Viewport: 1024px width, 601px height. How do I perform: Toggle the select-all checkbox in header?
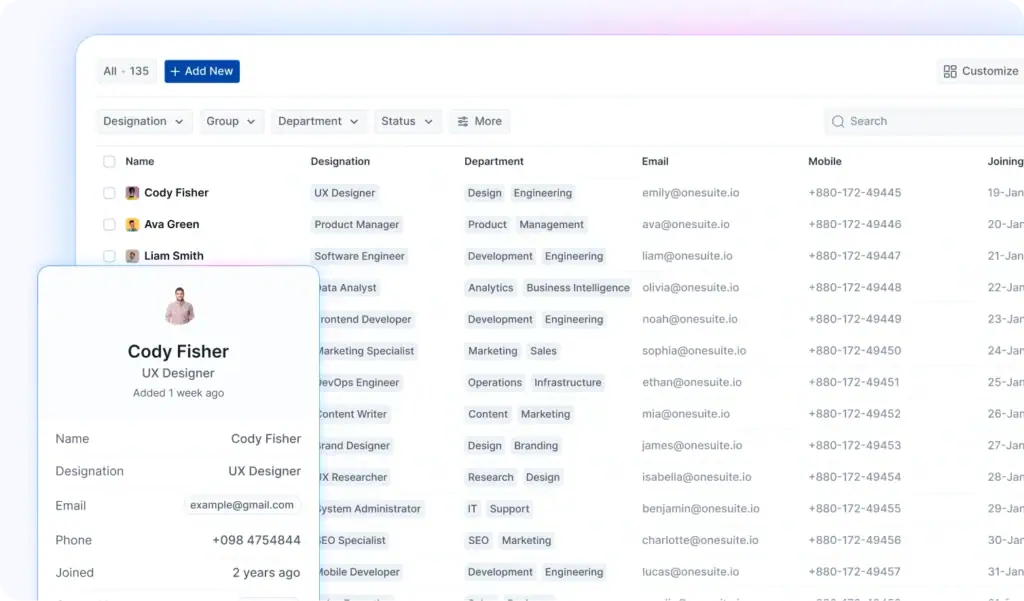[109, 162]
